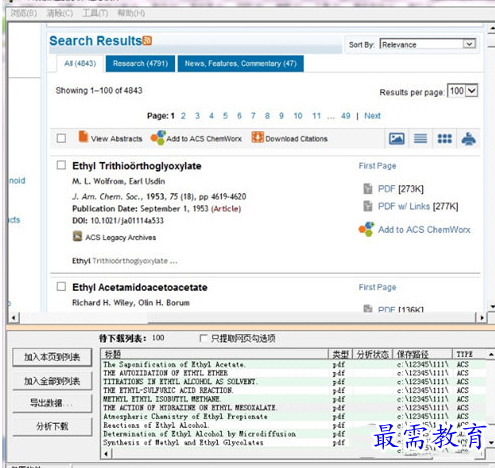This screenshot has width=495, height=468.
Task: Select the All (4843) tab
Action: coord(80,63)
